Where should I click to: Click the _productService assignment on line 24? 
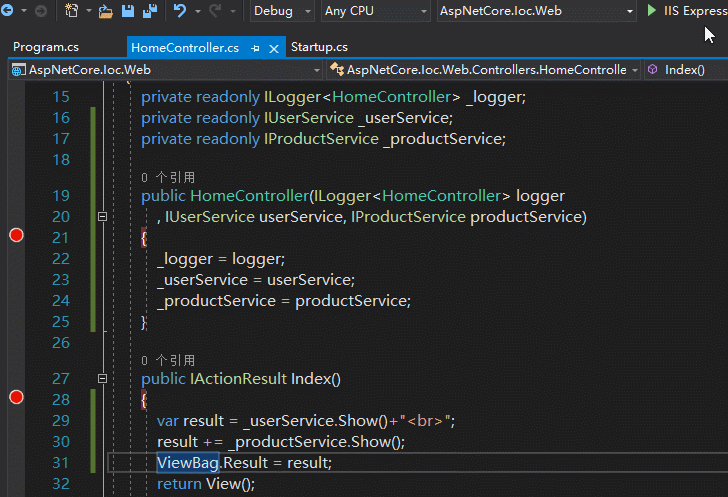click(x=284, y=301)
